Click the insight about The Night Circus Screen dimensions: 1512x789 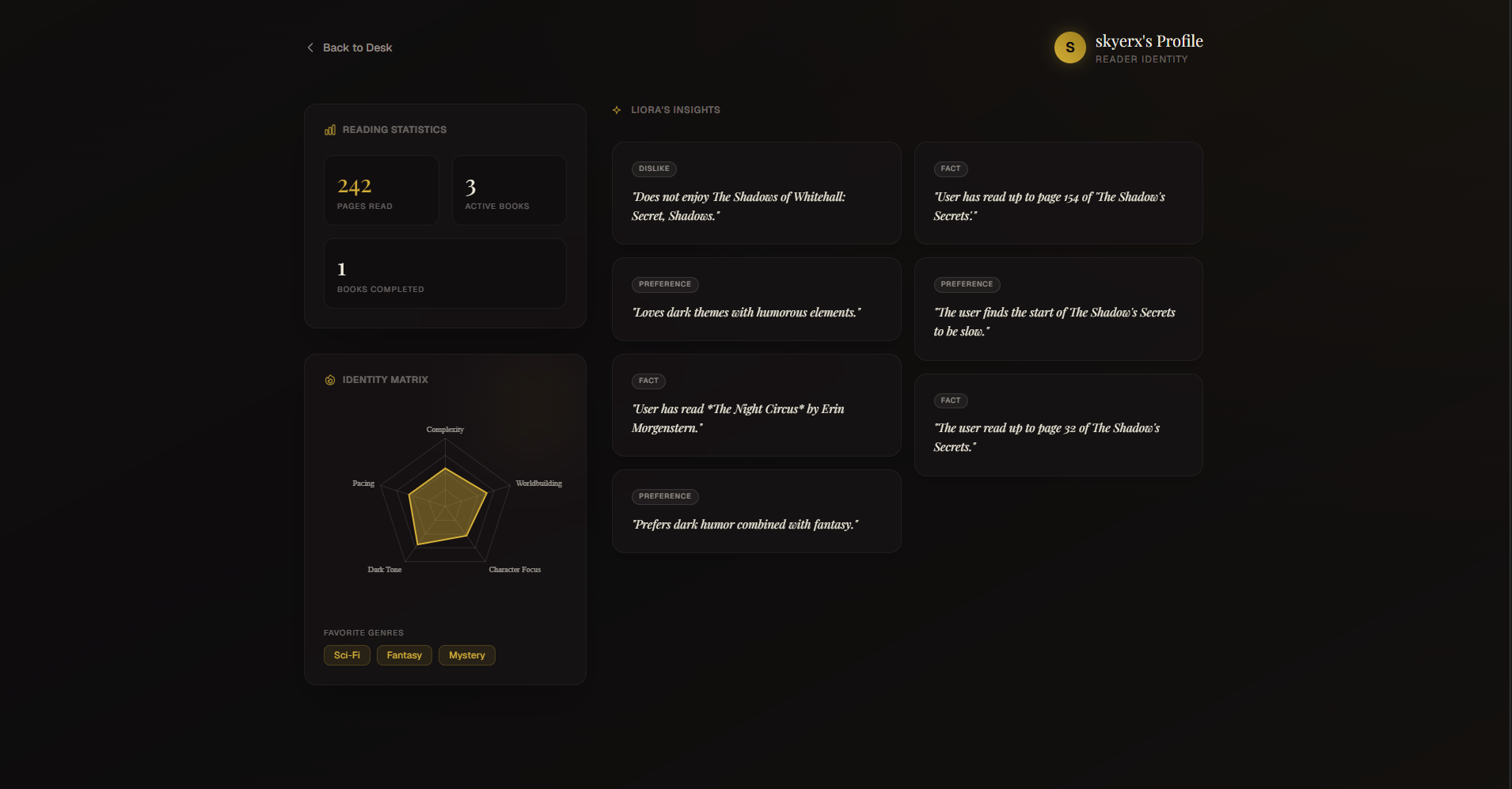coord(757,405)
